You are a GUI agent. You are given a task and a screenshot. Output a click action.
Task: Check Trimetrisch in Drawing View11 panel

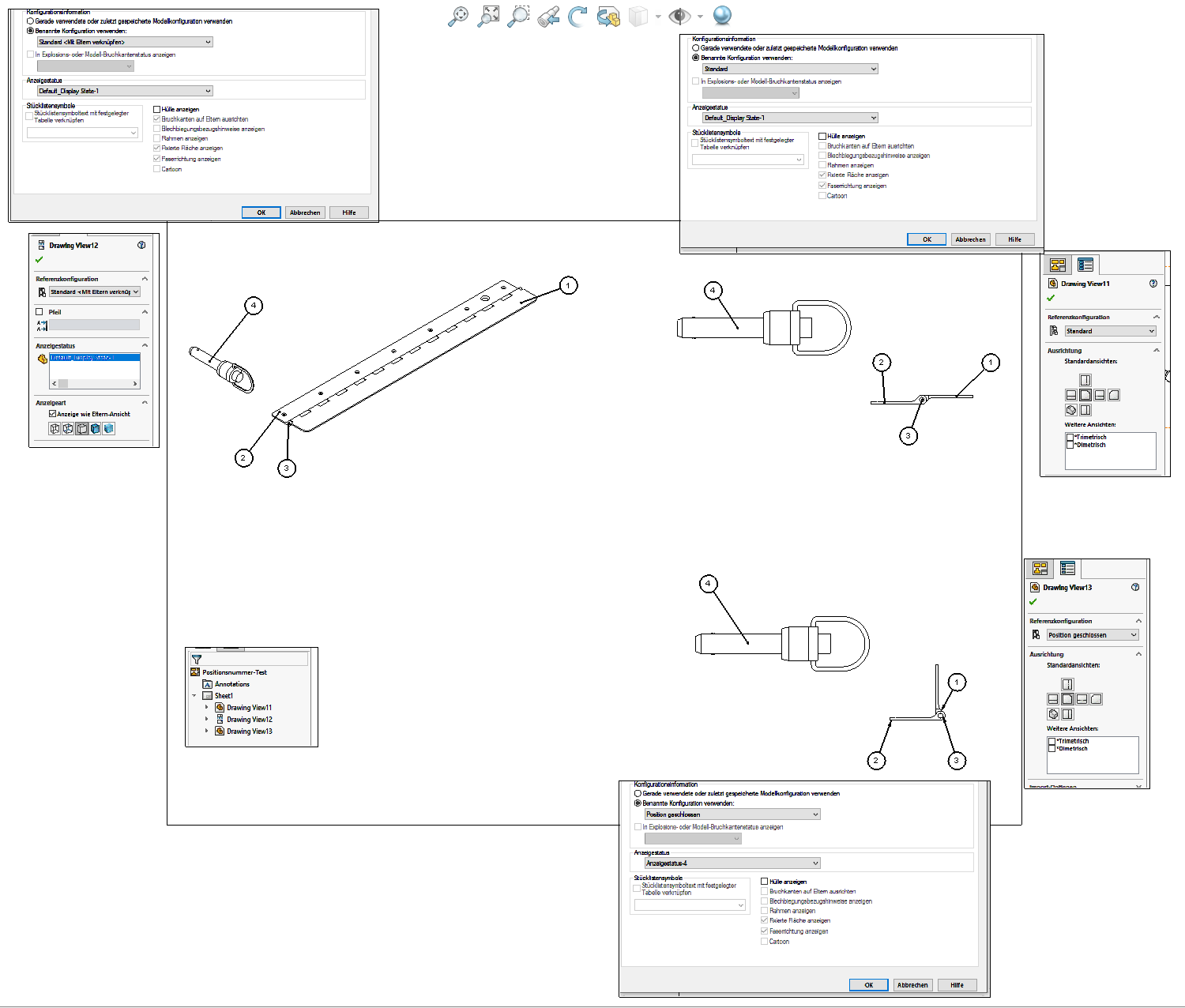pyautogui.click(x=1070, y=437)
